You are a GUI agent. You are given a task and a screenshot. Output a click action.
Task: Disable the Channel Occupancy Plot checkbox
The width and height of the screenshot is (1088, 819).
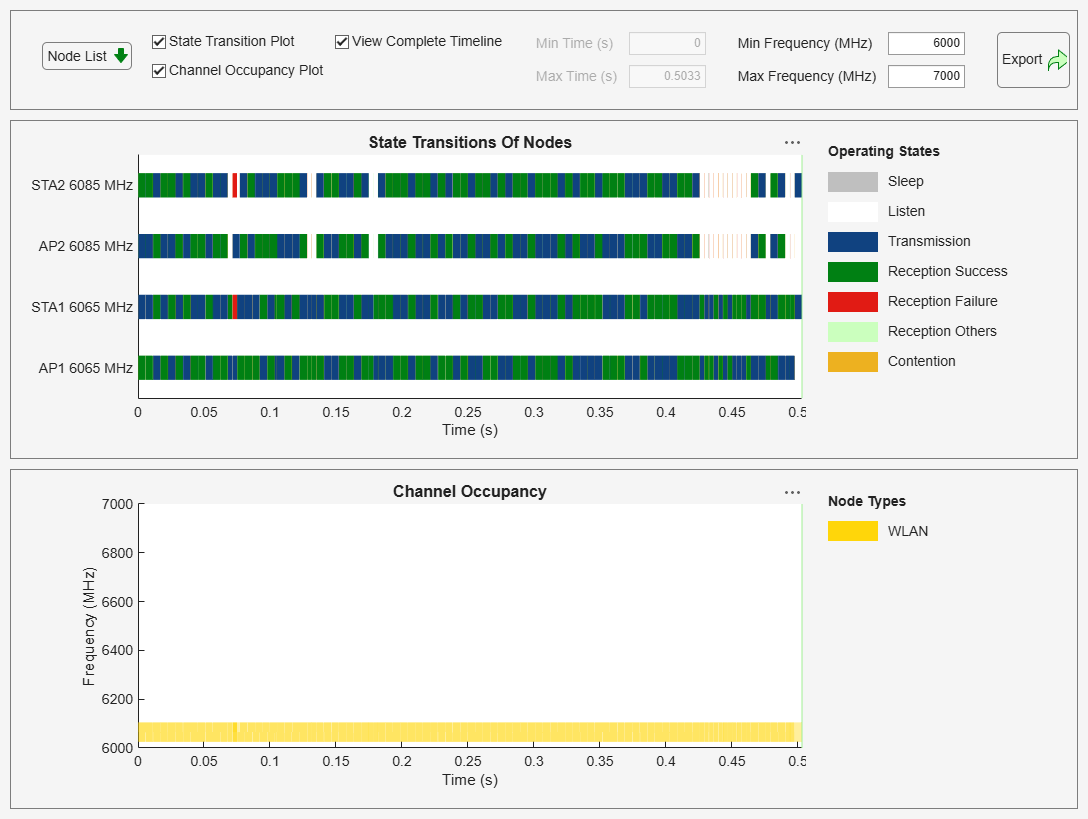(x=157, y=70)
